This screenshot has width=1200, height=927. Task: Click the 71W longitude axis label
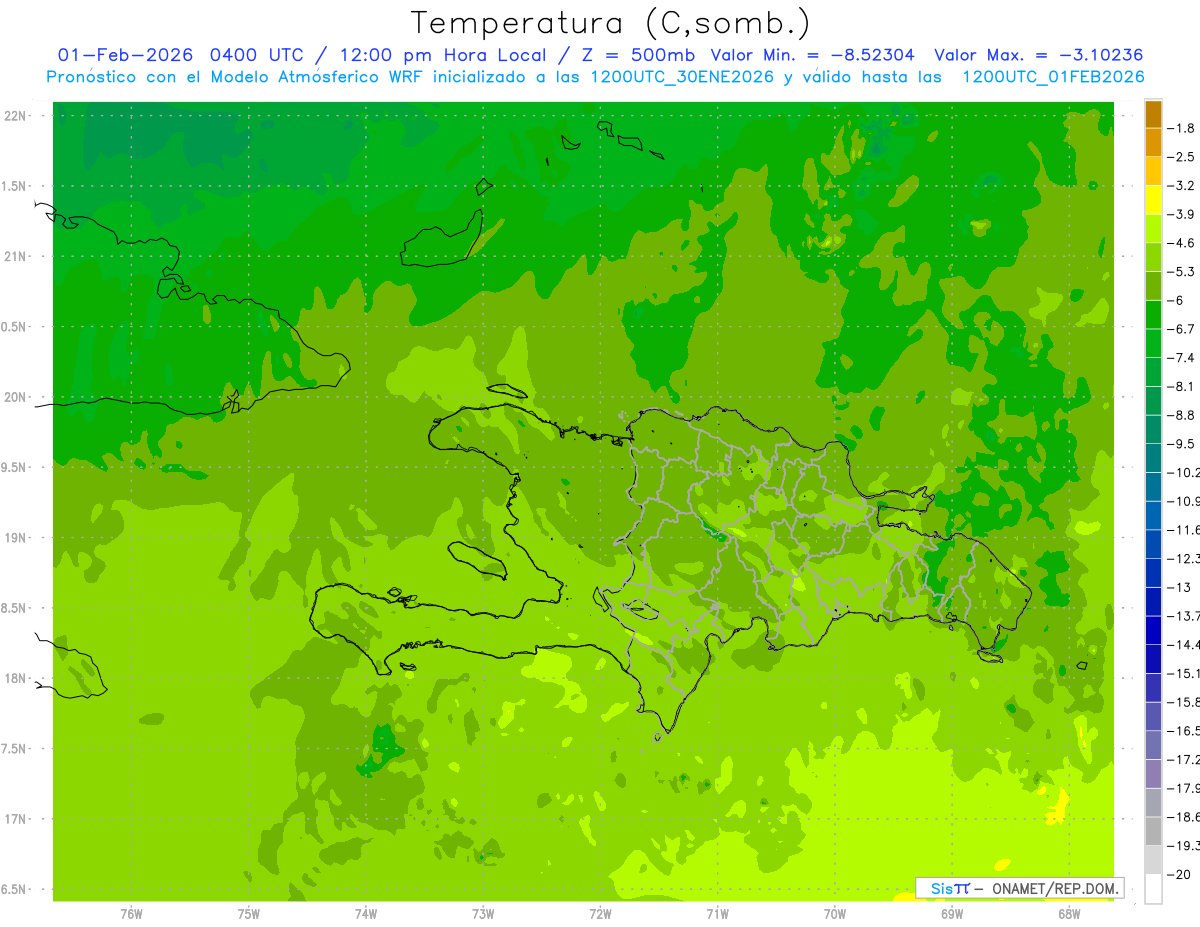coord(717,914)
